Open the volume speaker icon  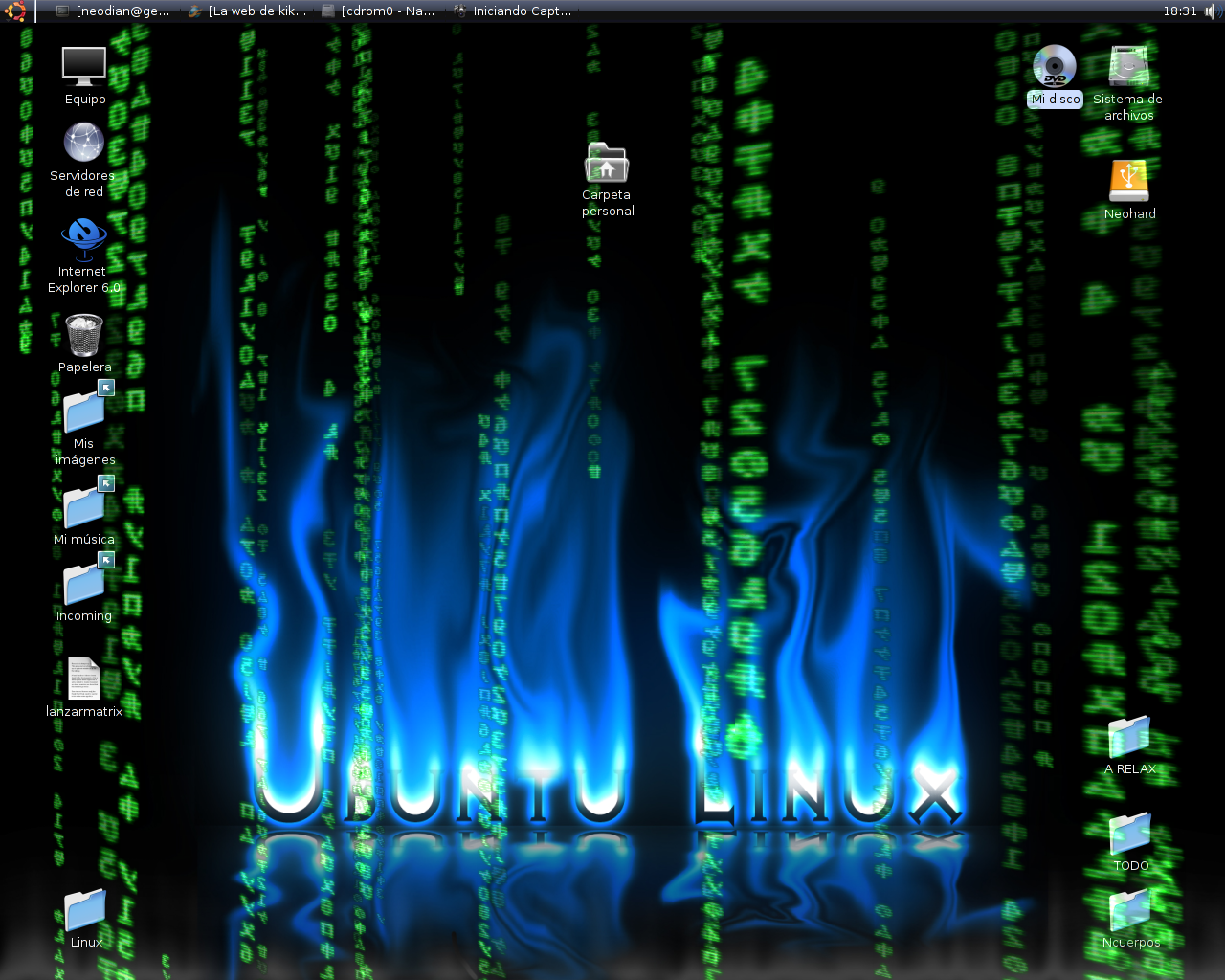tap(1212, 11)
